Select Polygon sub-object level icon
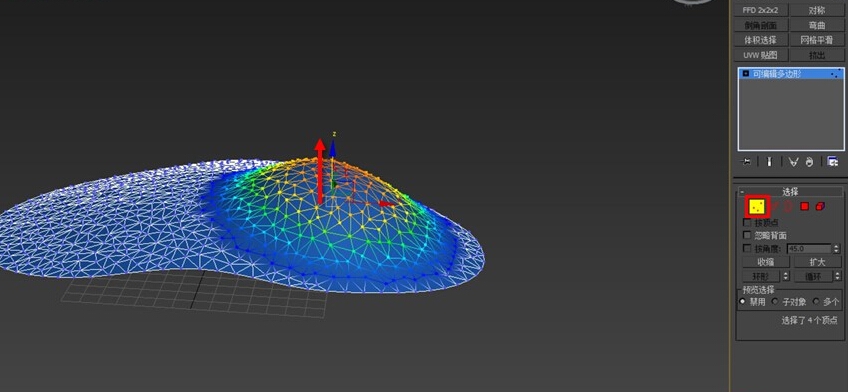Image resolution: width=848 pixels, height=392 pixels. tap(805, 206)
